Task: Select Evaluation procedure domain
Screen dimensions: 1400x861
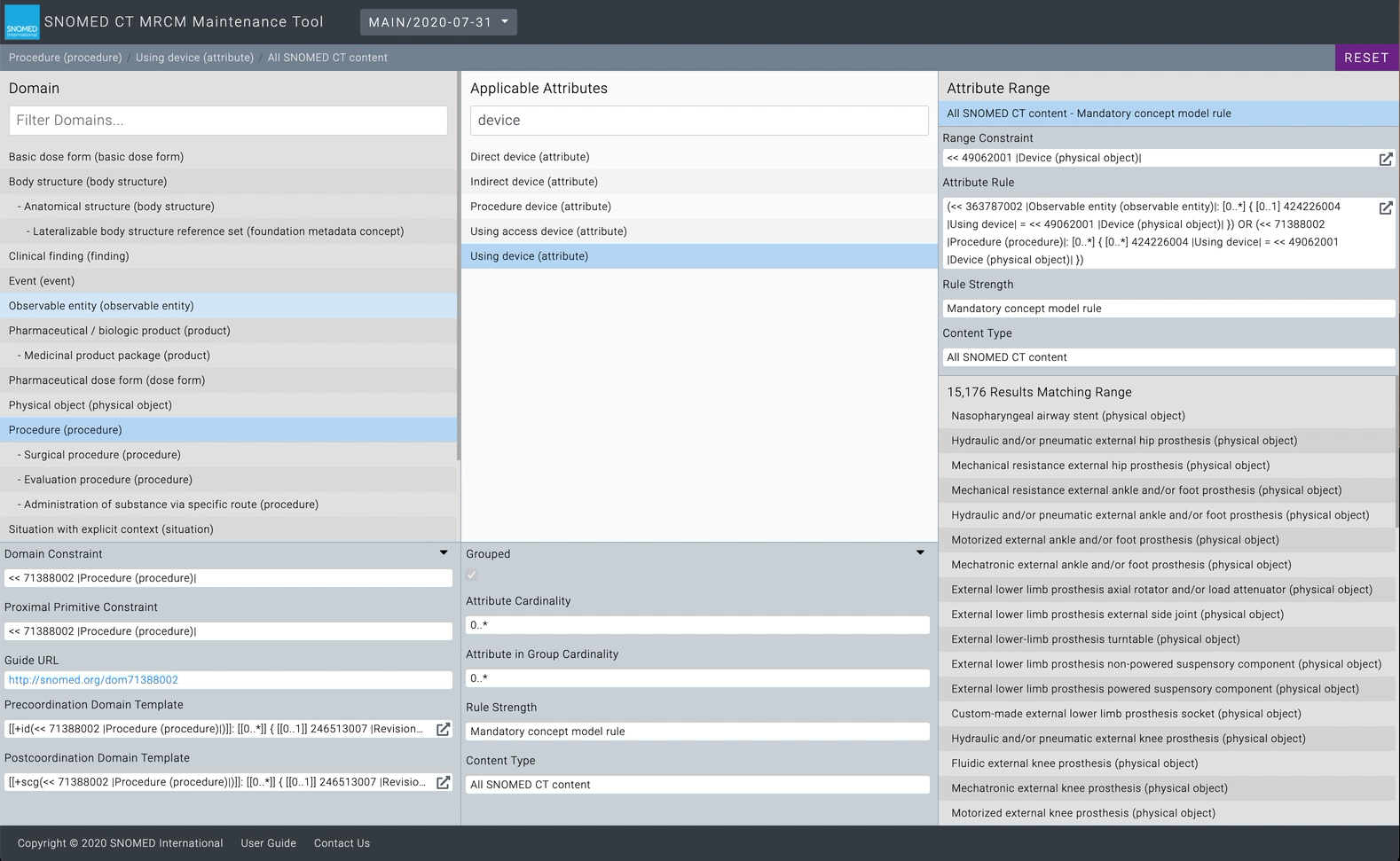Action: (228, 480)
